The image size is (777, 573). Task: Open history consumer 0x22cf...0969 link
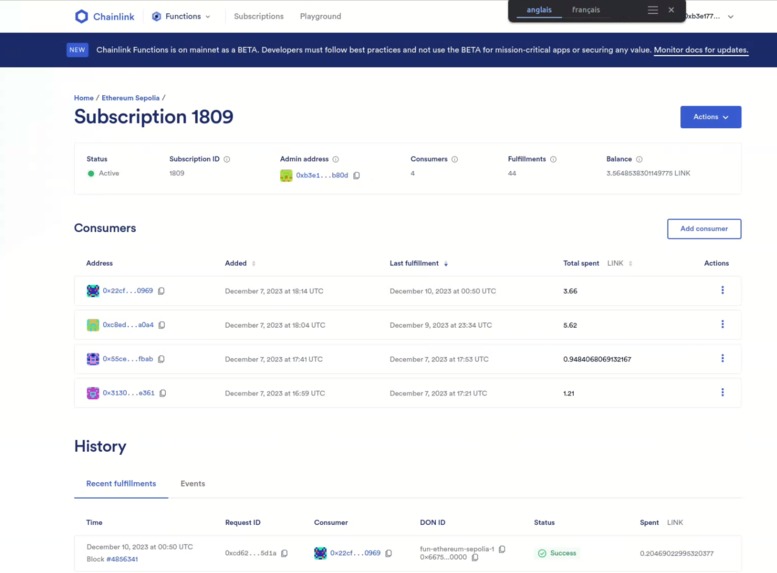pos(355,553)
